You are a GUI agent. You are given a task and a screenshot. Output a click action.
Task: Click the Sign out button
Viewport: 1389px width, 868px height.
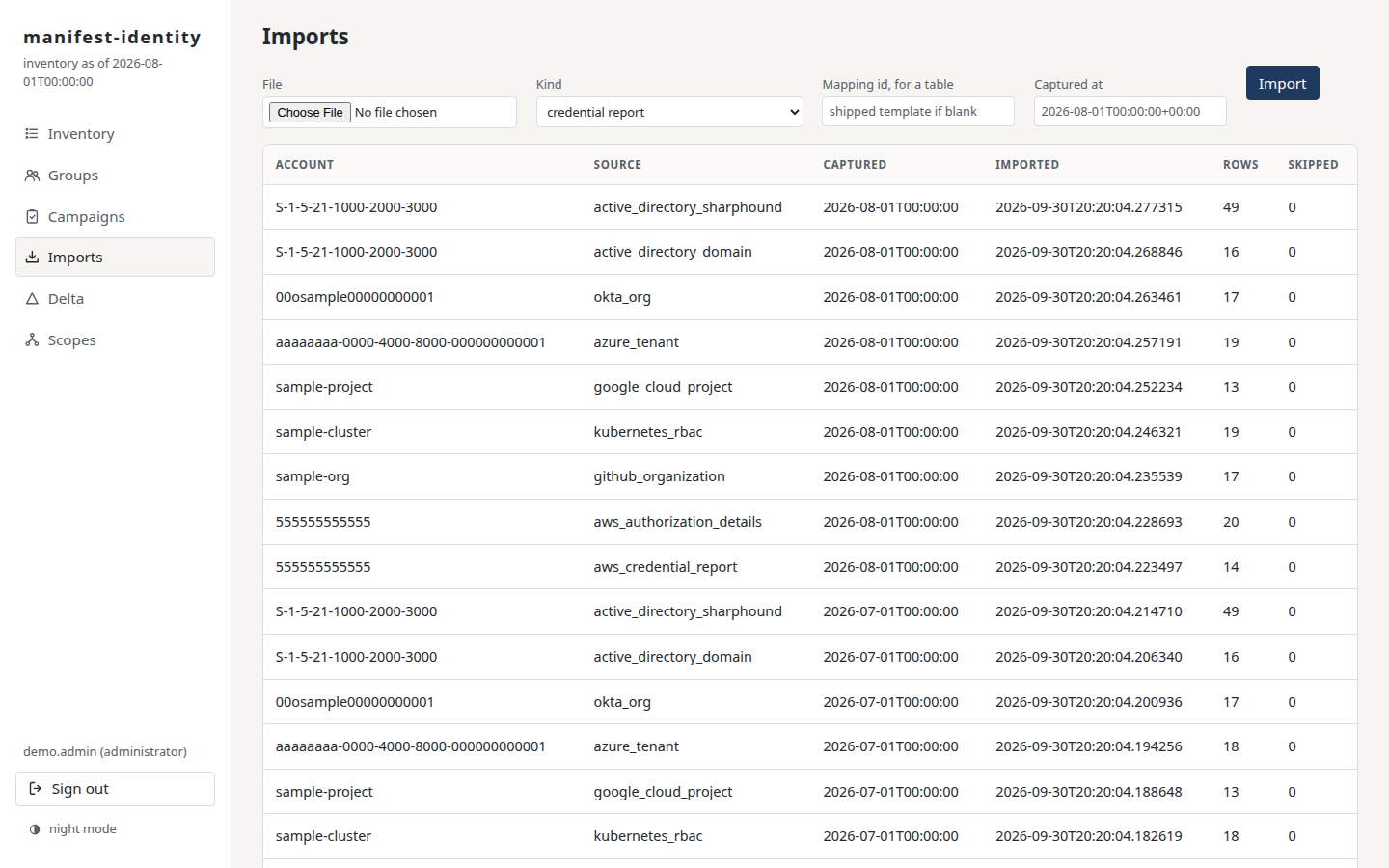[x=115, y=789]
